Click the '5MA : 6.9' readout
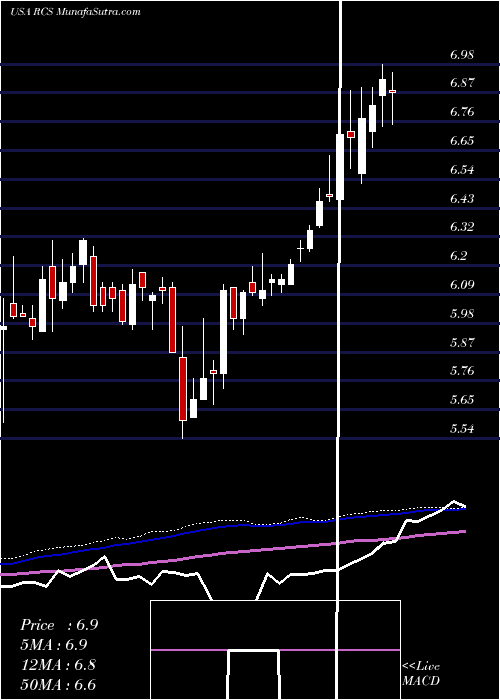500x700 pixels. pos(54,645)
